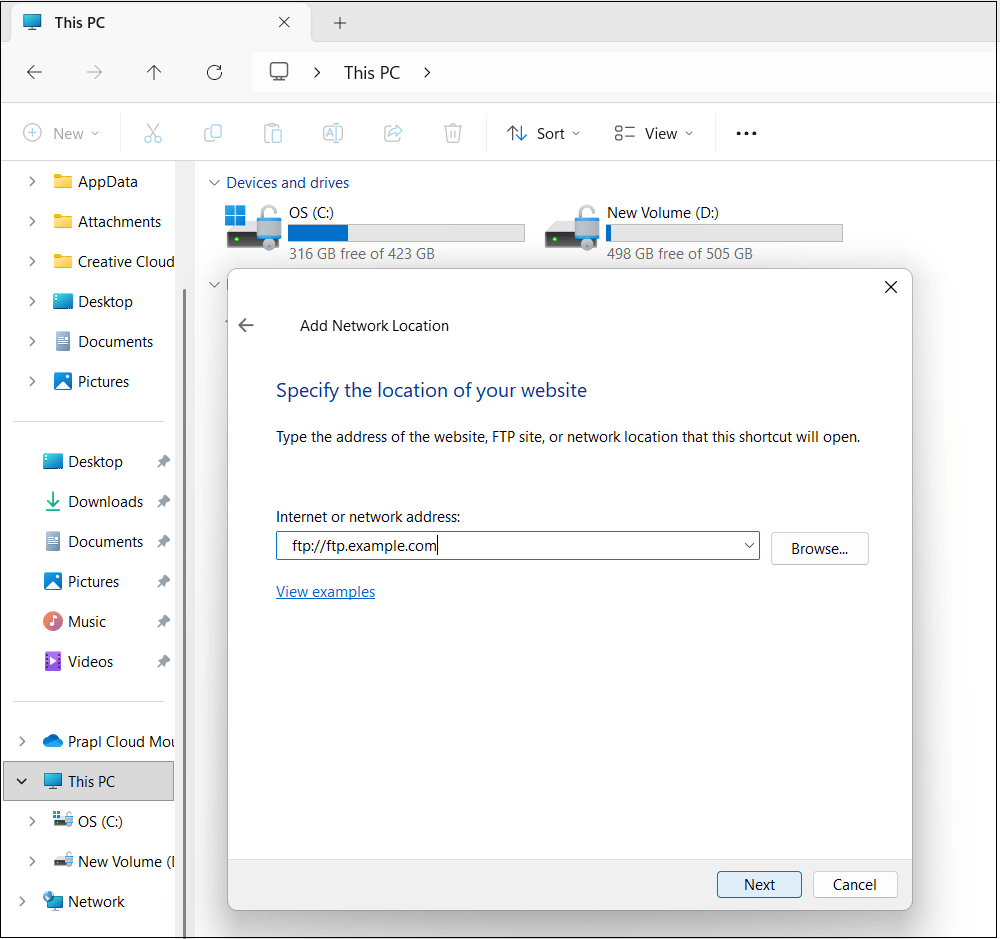Viewport: 1000px width, 939px height.
Task: Expand the Prapl Cloud tree node
Action: coord(22,741)
